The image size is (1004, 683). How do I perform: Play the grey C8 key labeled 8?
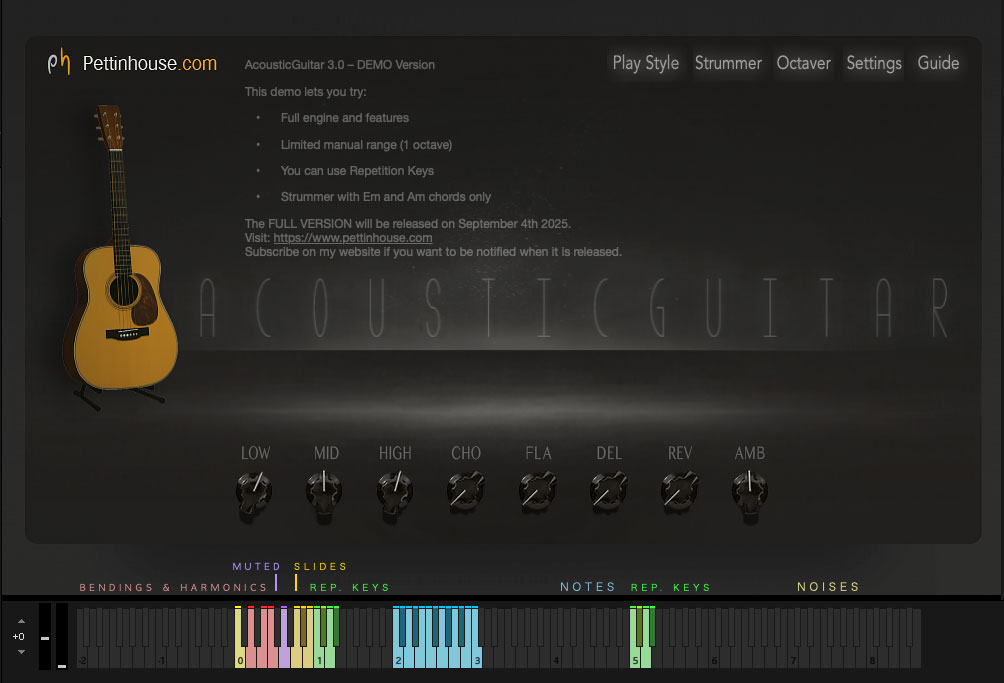(871, 656)
